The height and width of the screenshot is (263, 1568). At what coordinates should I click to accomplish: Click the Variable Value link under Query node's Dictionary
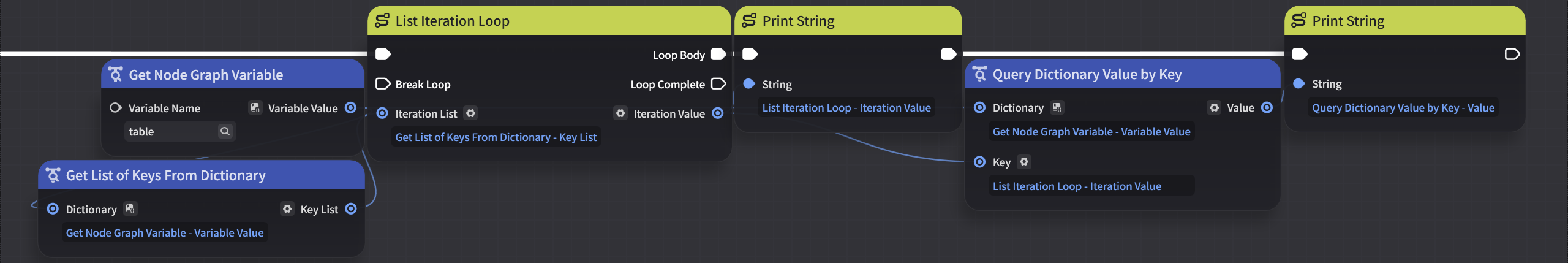[1091, 132]
